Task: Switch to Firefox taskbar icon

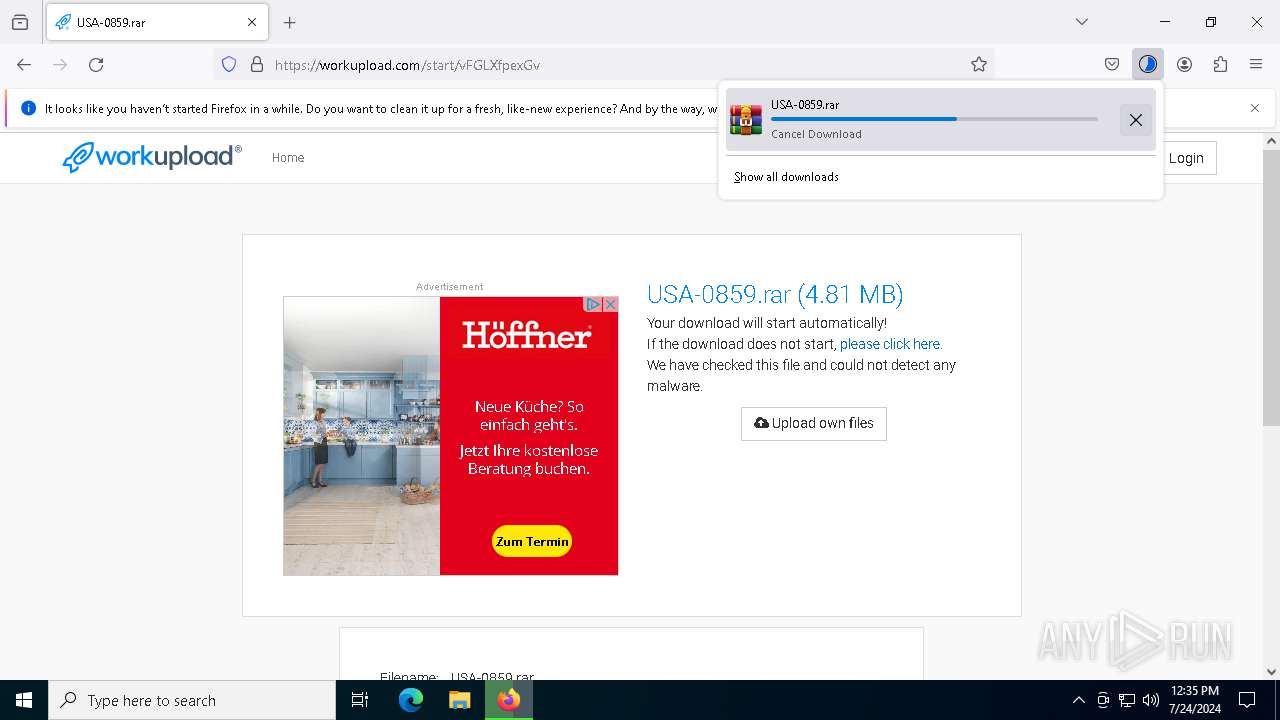Action: [x=509, y=700]
